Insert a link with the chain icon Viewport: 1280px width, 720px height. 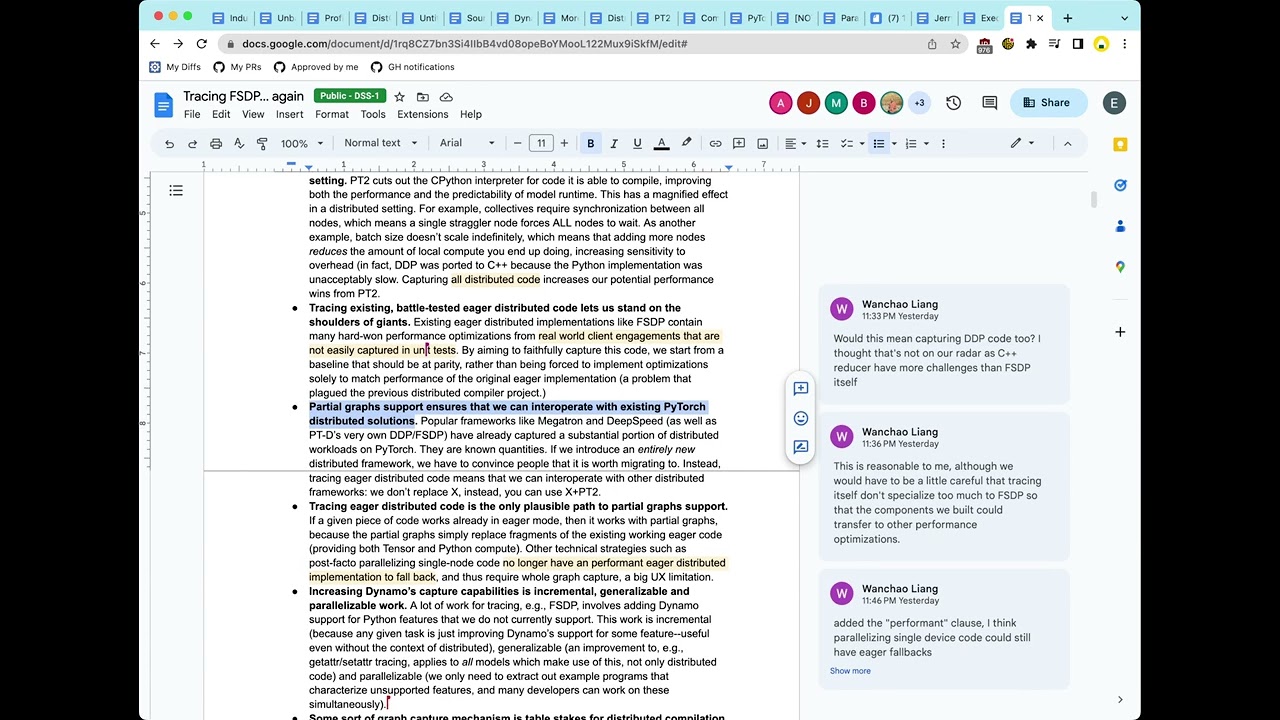click(715, 143)
